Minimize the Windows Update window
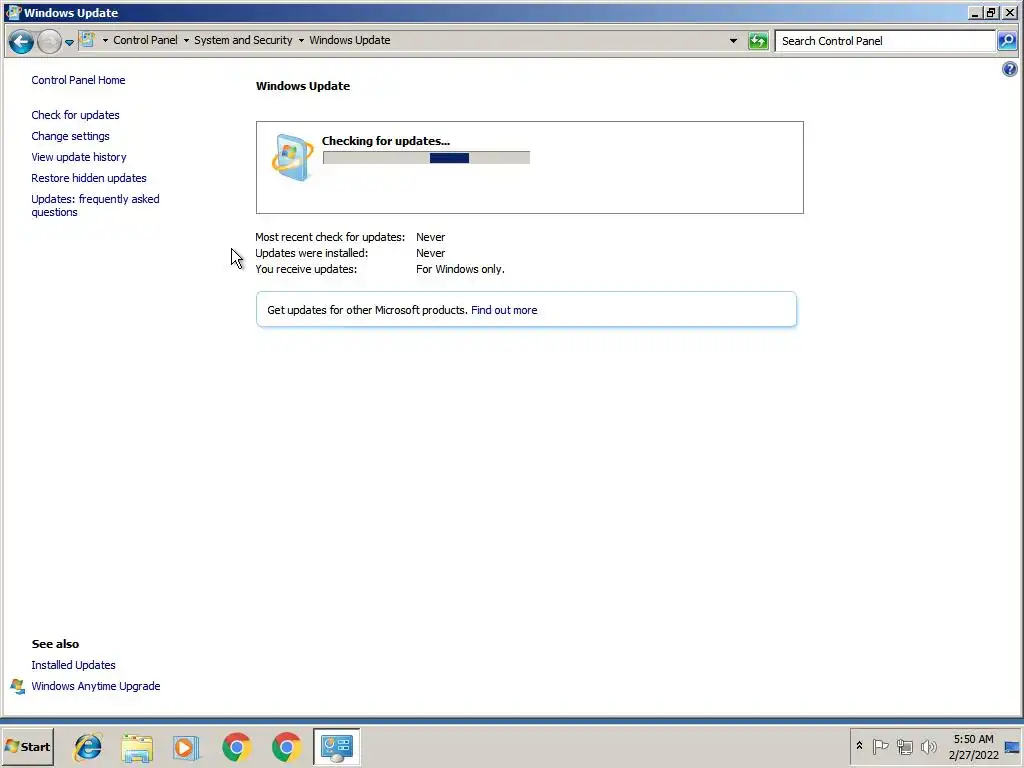This screenshot has height=768, width=1024. (975, 12)
